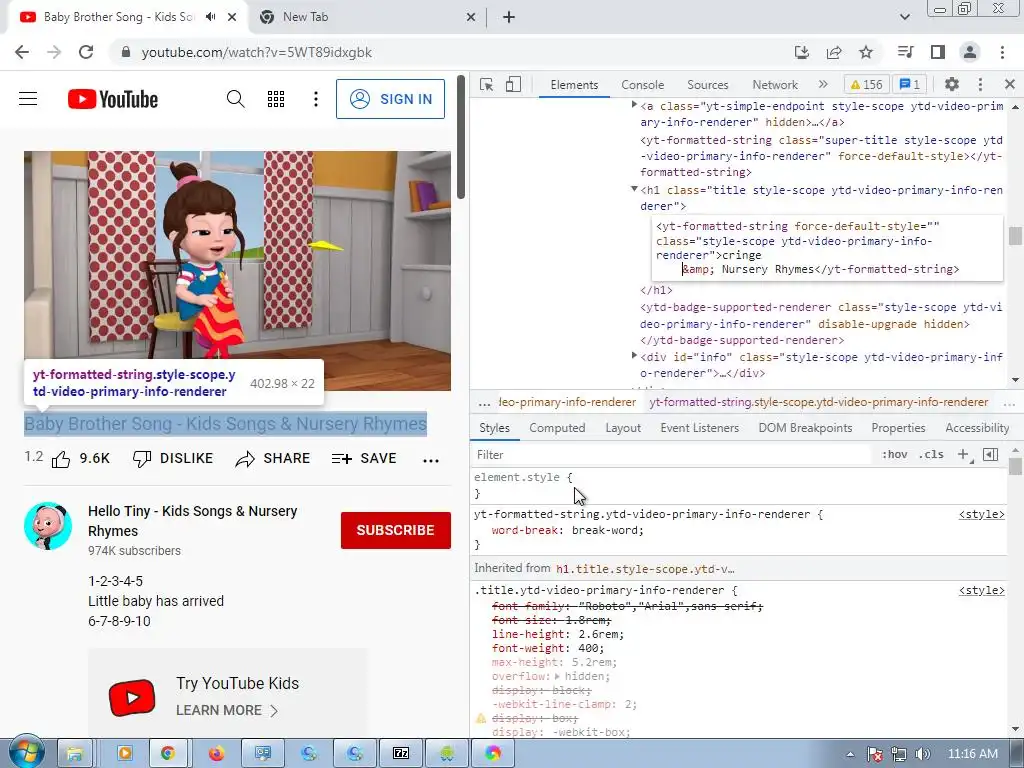This screenshot has width=1024, height=768.
Task: Open the tab search chevron dropdown
Action: tap(904, 17)
